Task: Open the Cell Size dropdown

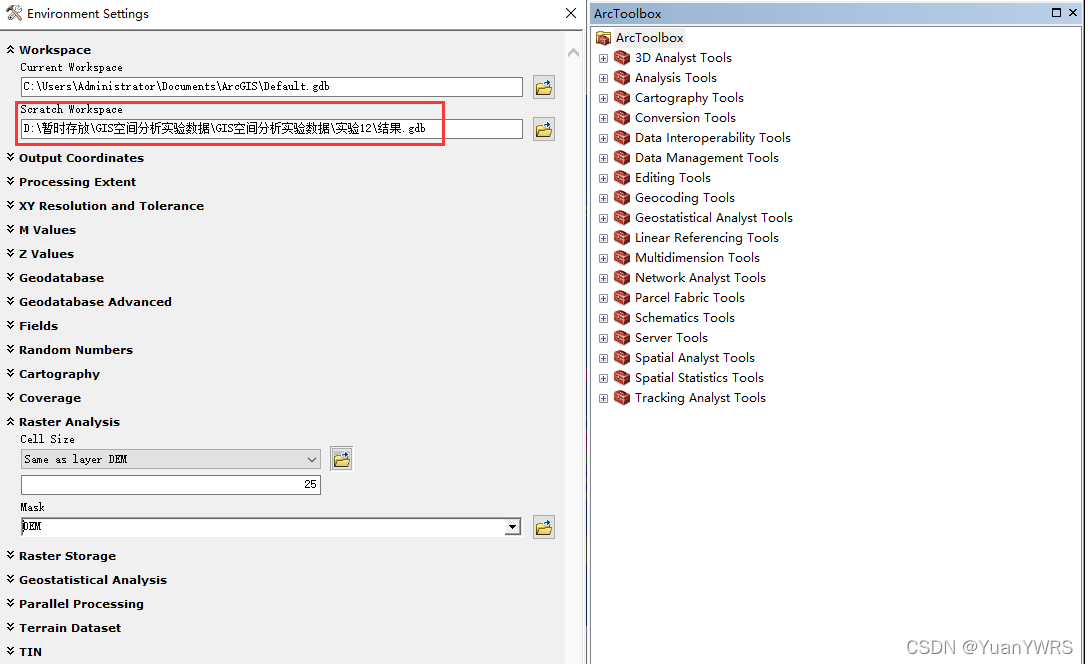Action: click(x=312, y=459)
